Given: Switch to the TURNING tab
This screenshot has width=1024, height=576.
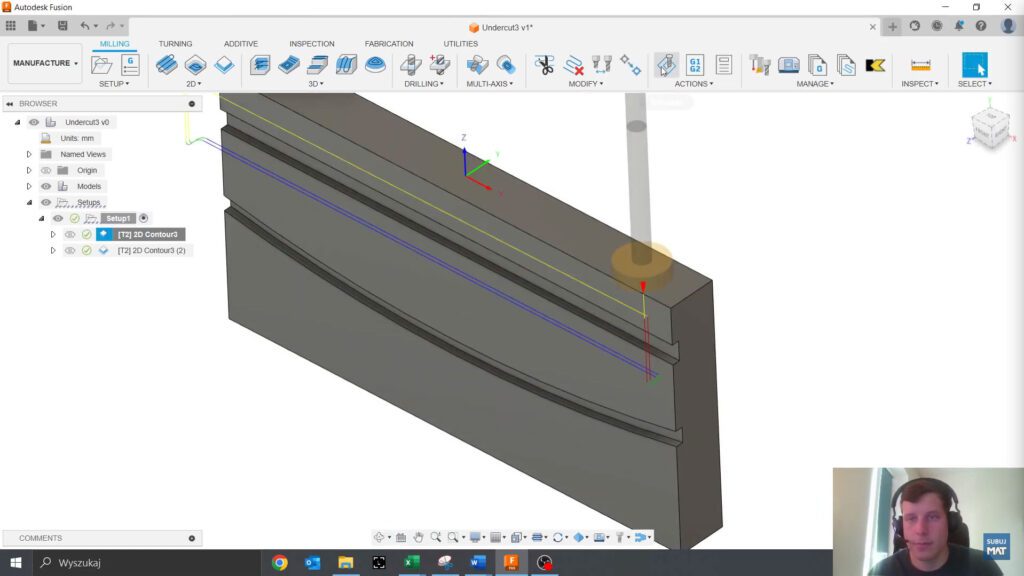Looking at the screenshot, I should point(176,44).
